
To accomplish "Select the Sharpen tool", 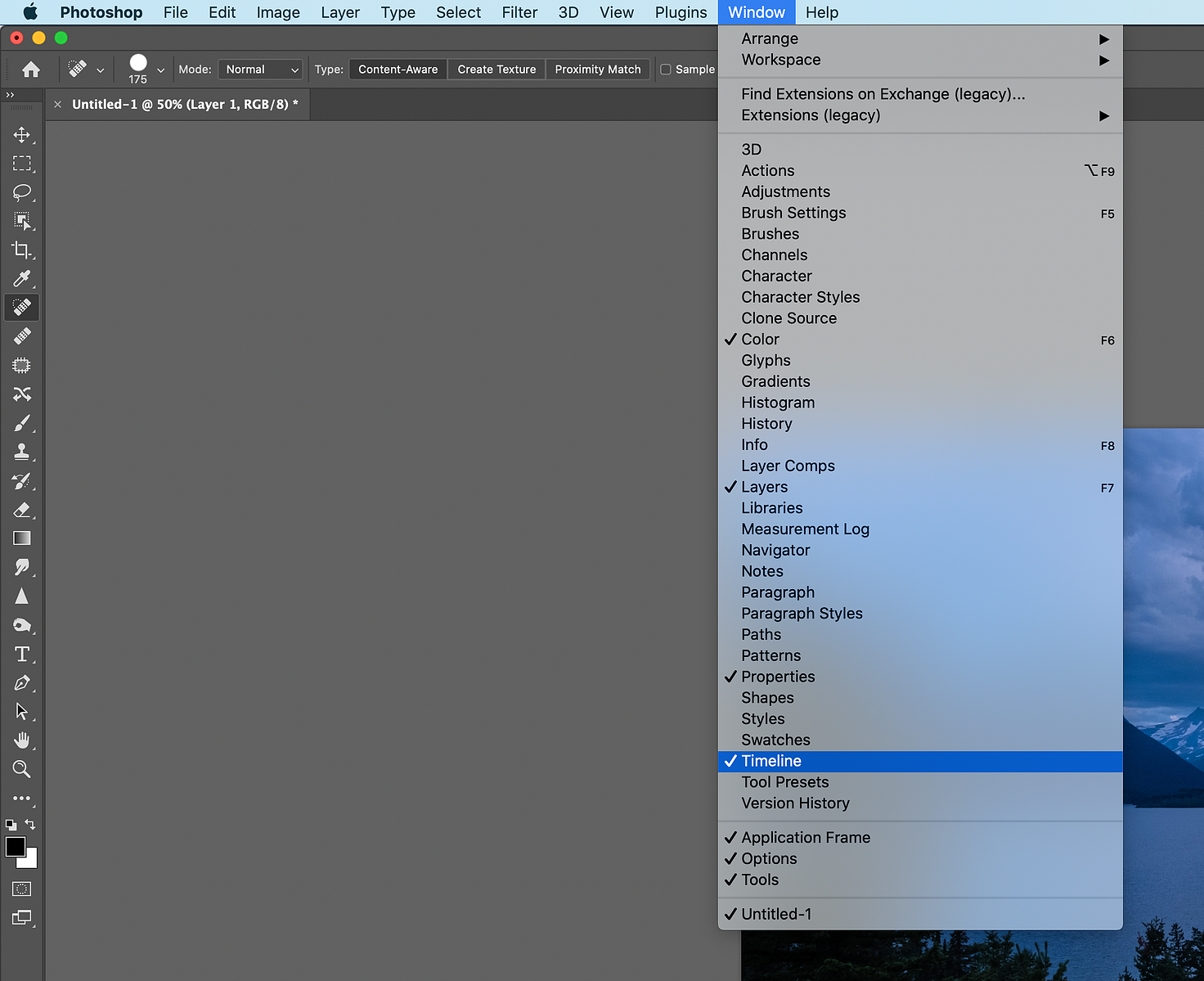I will point(22,596).
